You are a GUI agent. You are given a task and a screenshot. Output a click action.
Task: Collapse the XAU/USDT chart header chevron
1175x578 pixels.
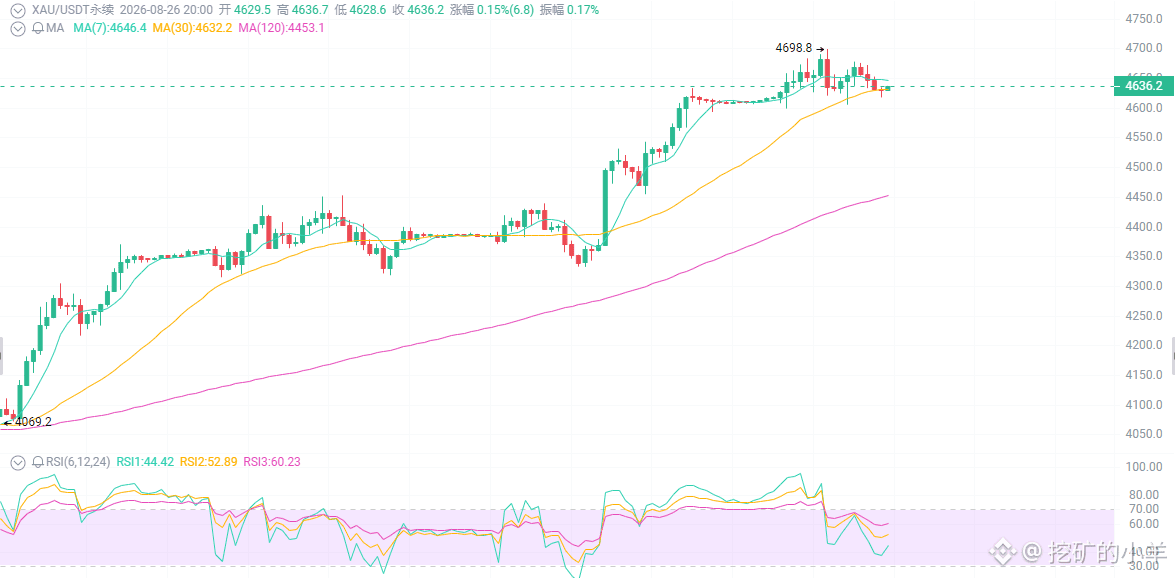tap(17, 10)
